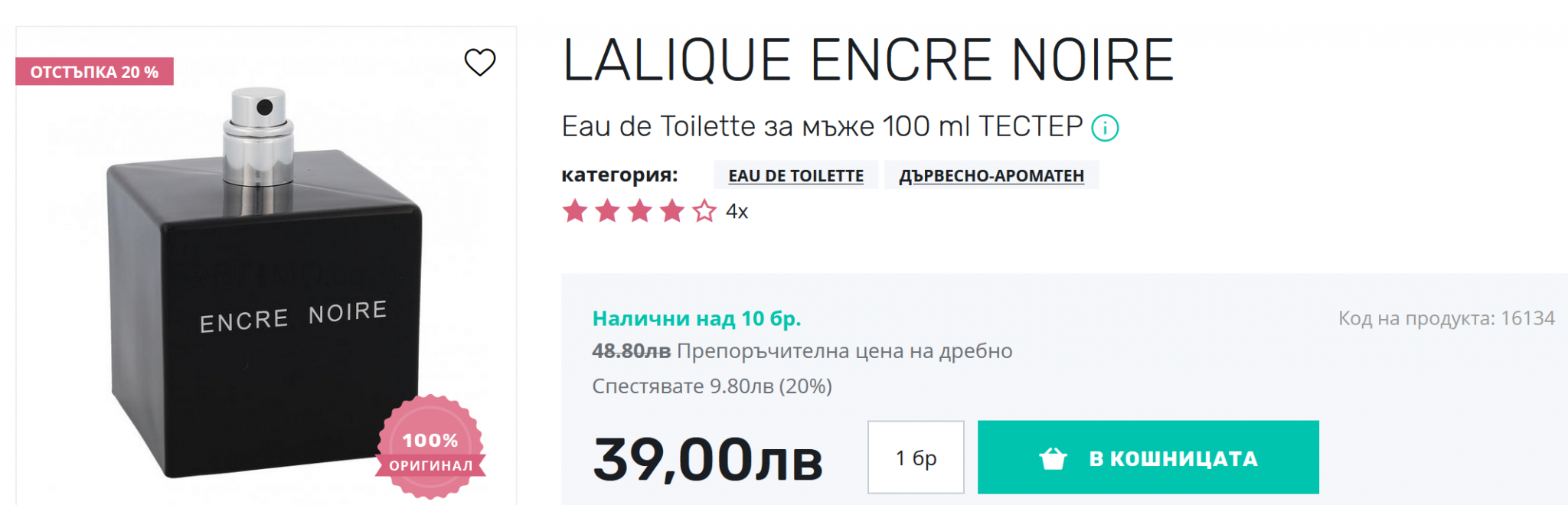Add product to wishlist with heart icon
The image size is (1568, 505).
480,62
